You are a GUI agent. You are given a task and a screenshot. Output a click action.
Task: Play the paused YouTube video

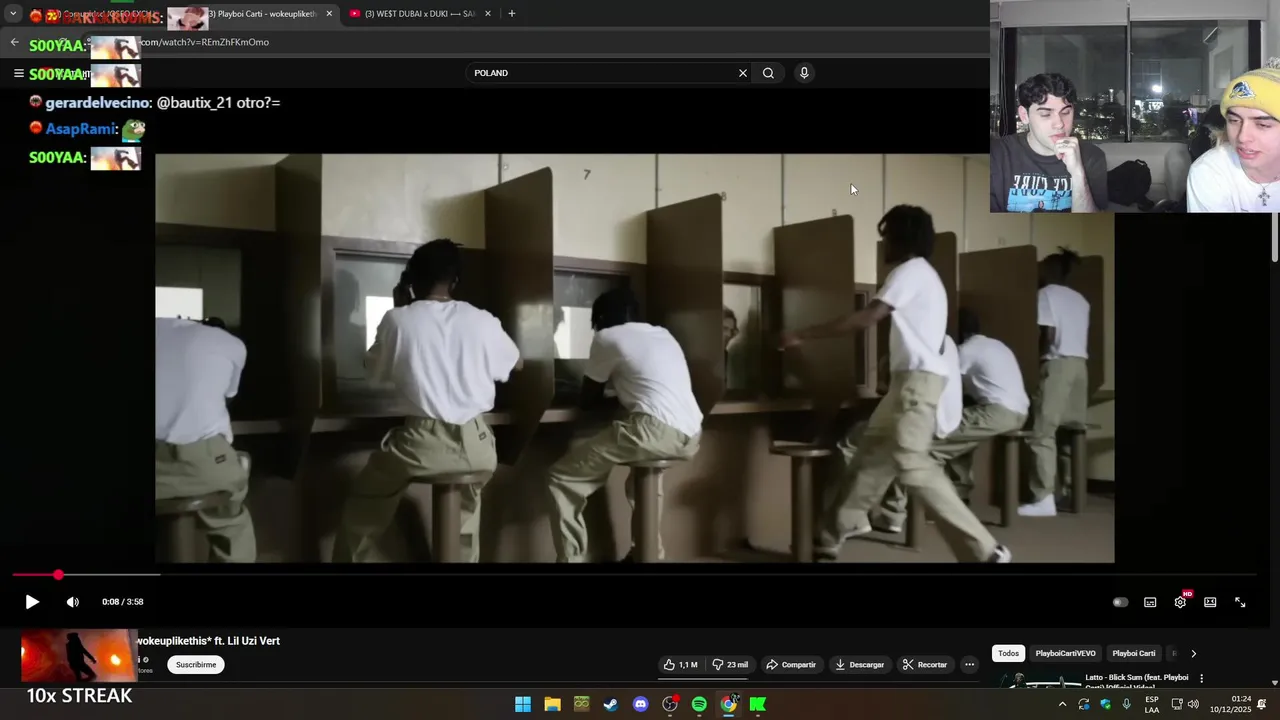click(32, 602)
